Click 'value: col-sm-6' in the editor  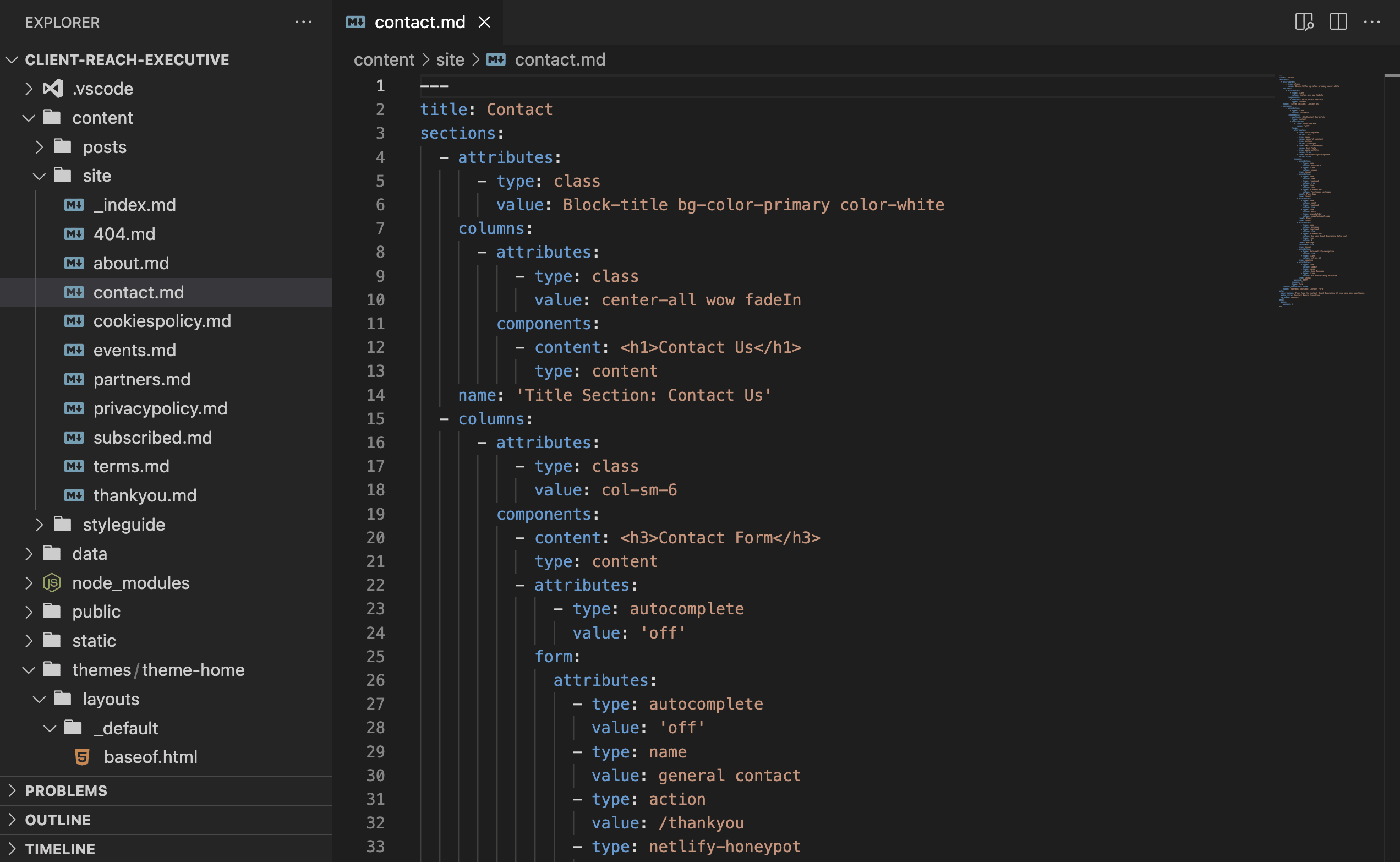[x=606, y=490]
